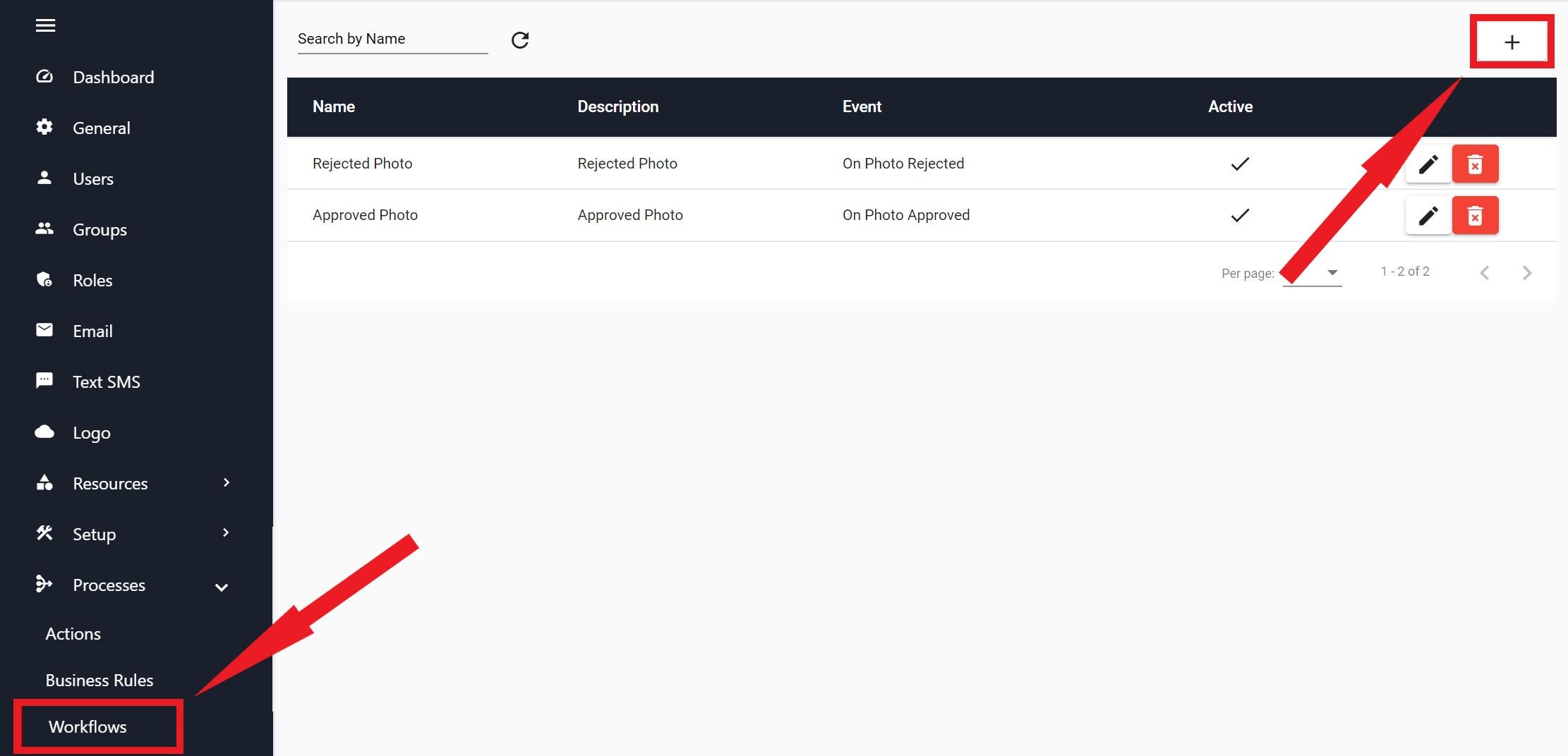The width and height of the screenshot is (1568, 756).
Task: Select the Rejected Photo name cell
Action: click(x=362, y=164)
